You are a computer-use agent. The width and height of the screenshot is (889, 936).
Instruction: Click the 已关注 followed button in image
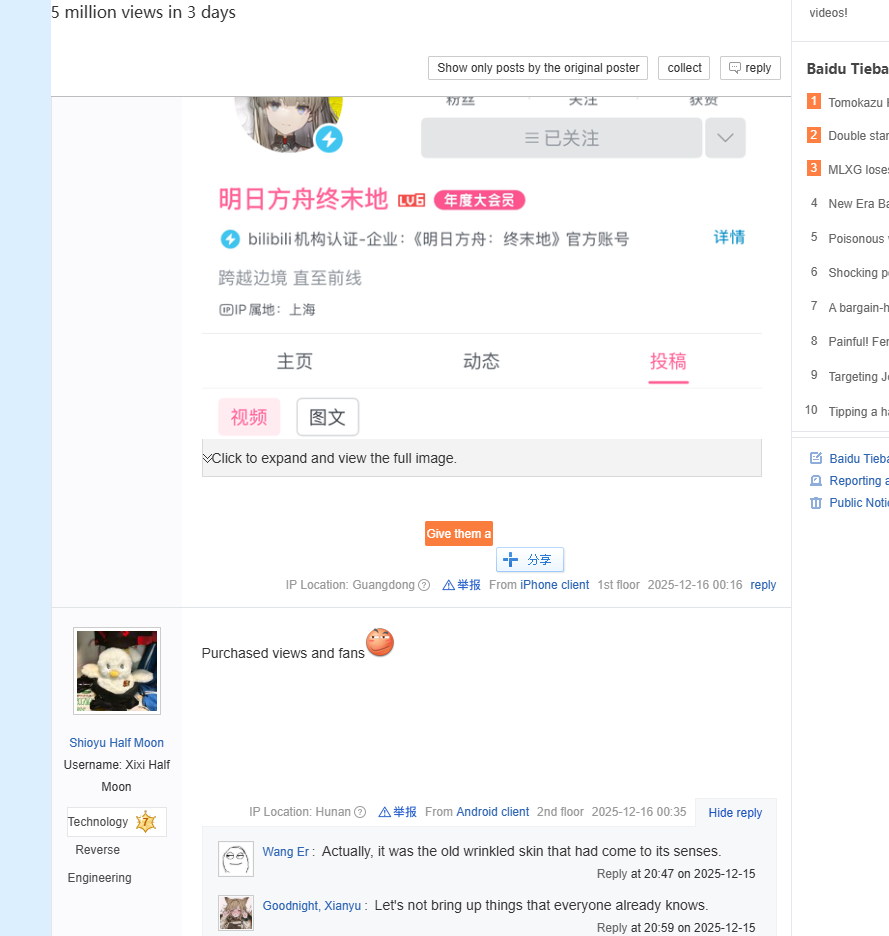point(561,138)
